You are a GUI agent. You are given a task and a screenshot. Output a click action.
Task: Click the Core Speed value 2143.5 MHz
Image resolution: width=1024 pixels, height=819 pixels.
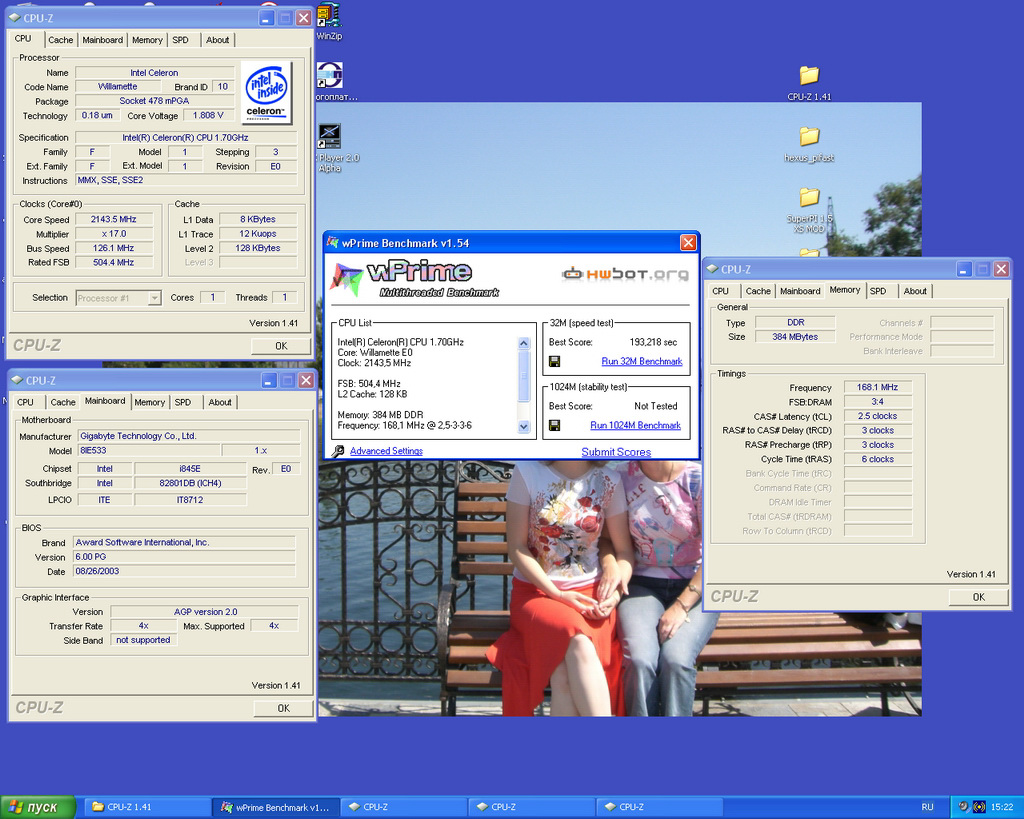pyautogui.click(x=114, y=219)
